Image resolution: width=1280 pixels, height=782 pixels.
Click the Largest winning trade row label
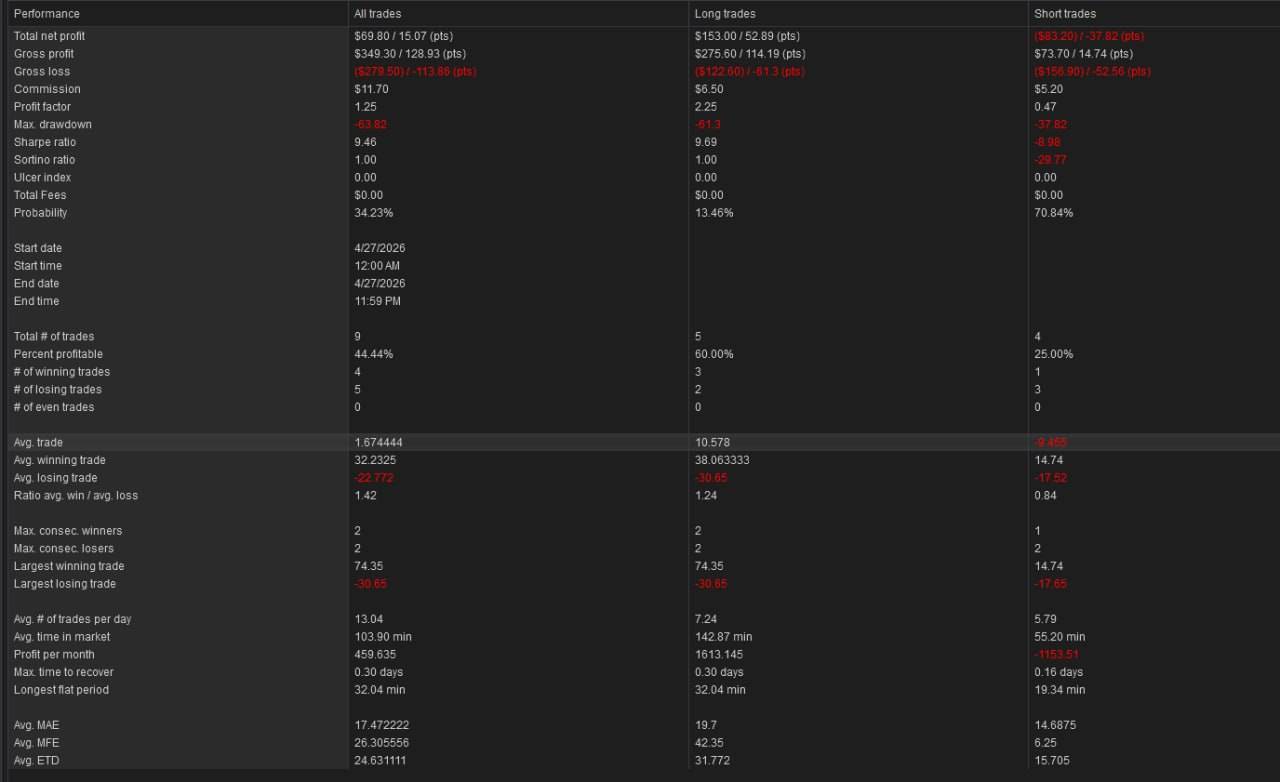69,566
